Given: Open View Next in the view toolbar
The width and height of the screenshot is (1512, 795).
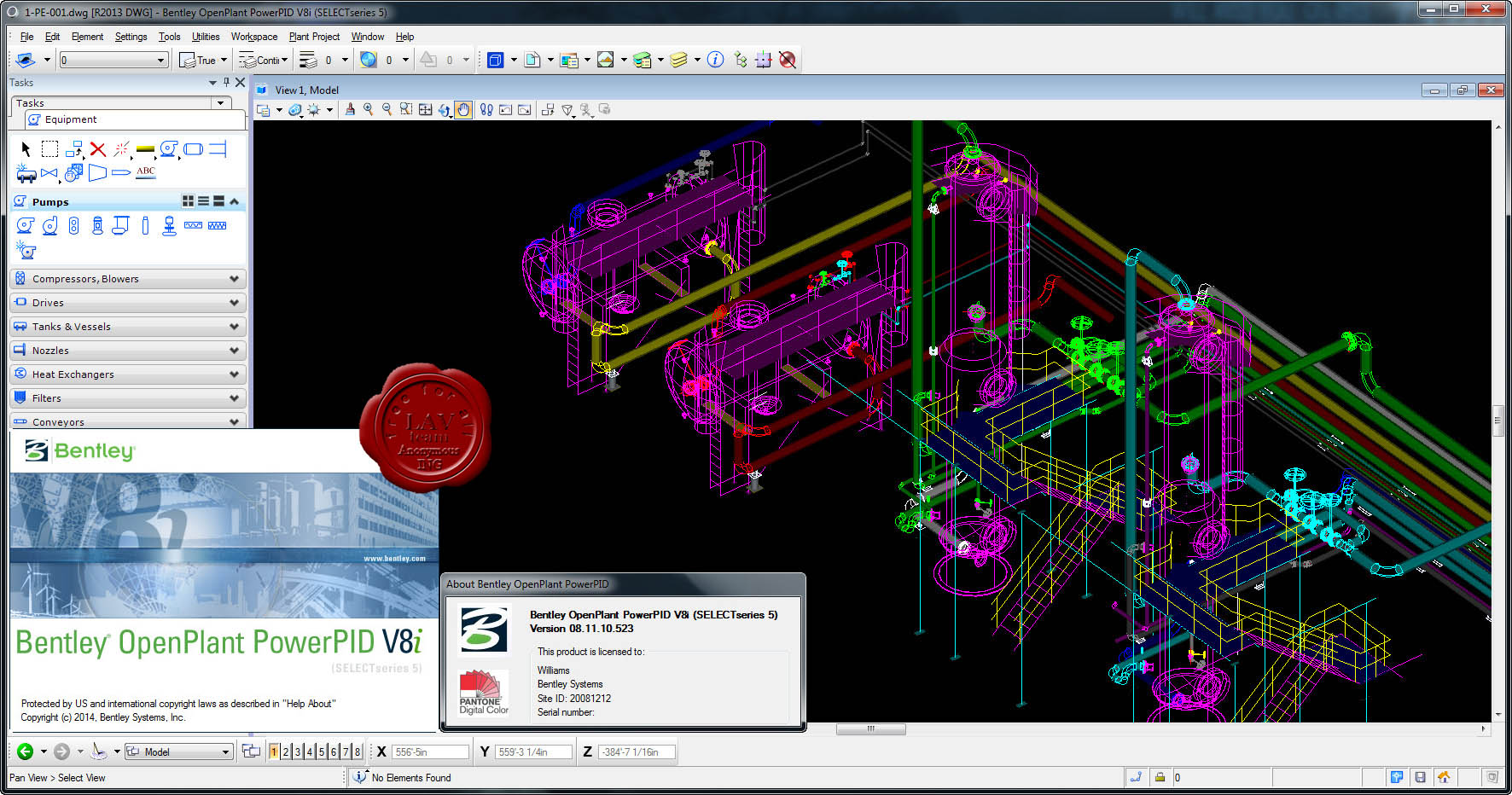Looking at the screenshot, I should 525,110.
